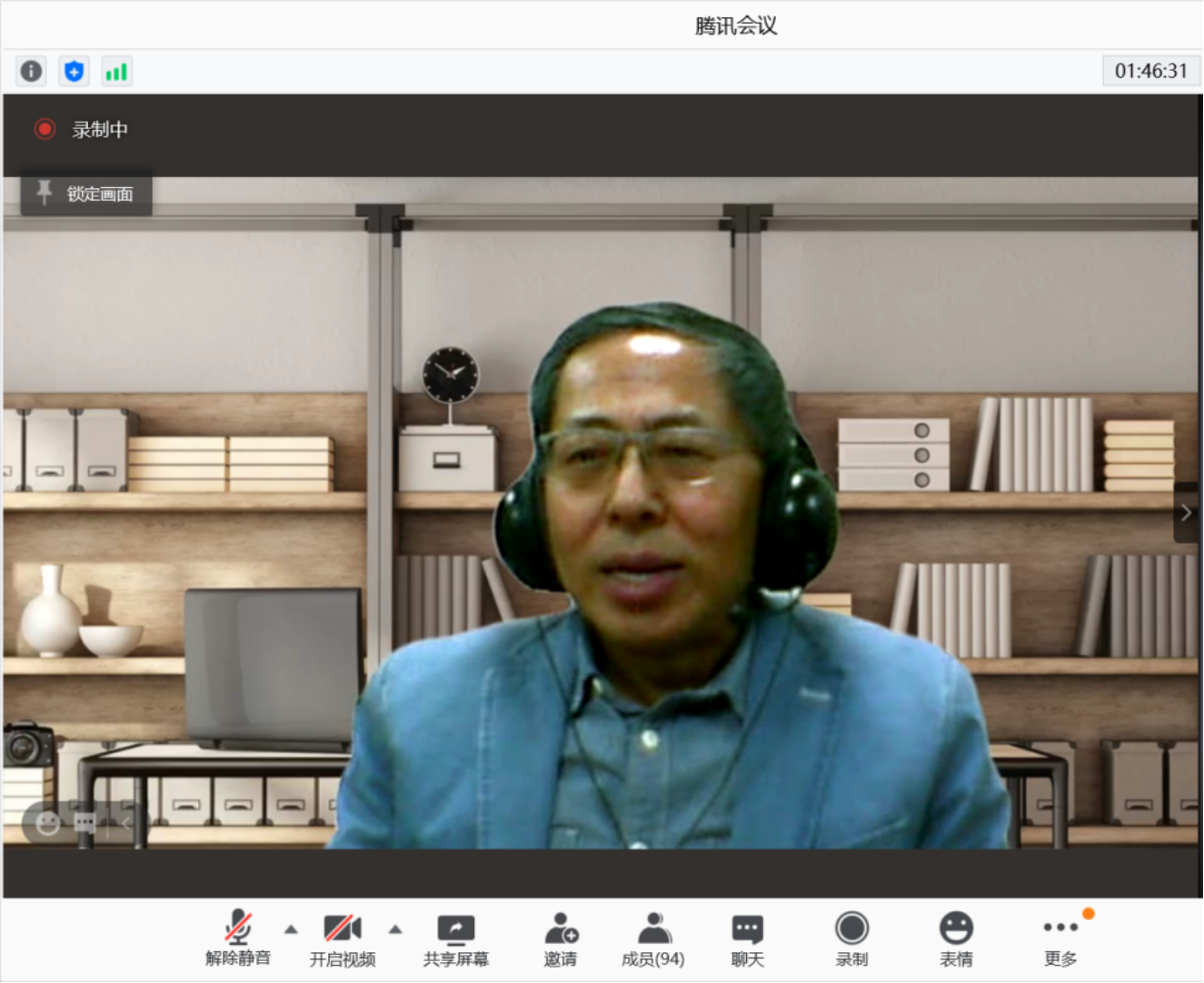Click the meeting info icon
Viewport: 1204px width, 983px height.
coord(31,71)
